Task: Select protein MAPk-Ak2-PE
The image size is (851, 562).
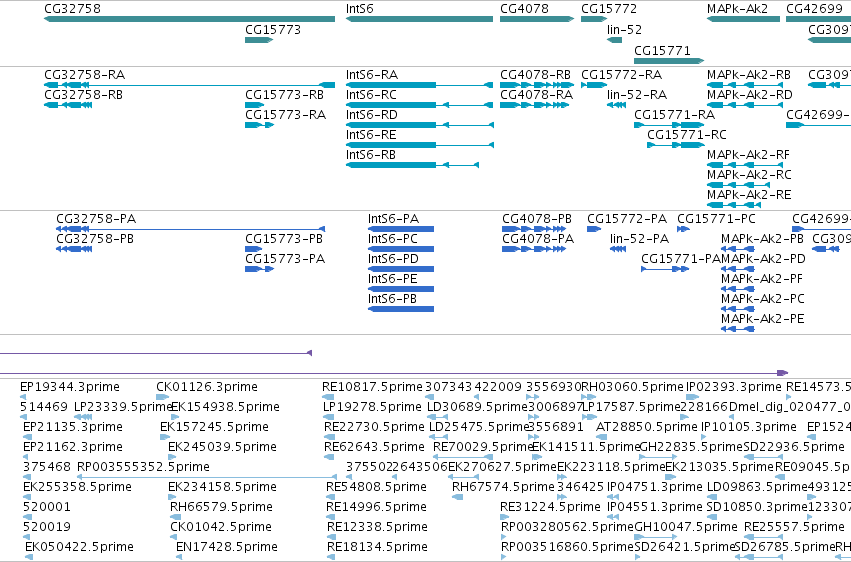Action: pos(738,329)
